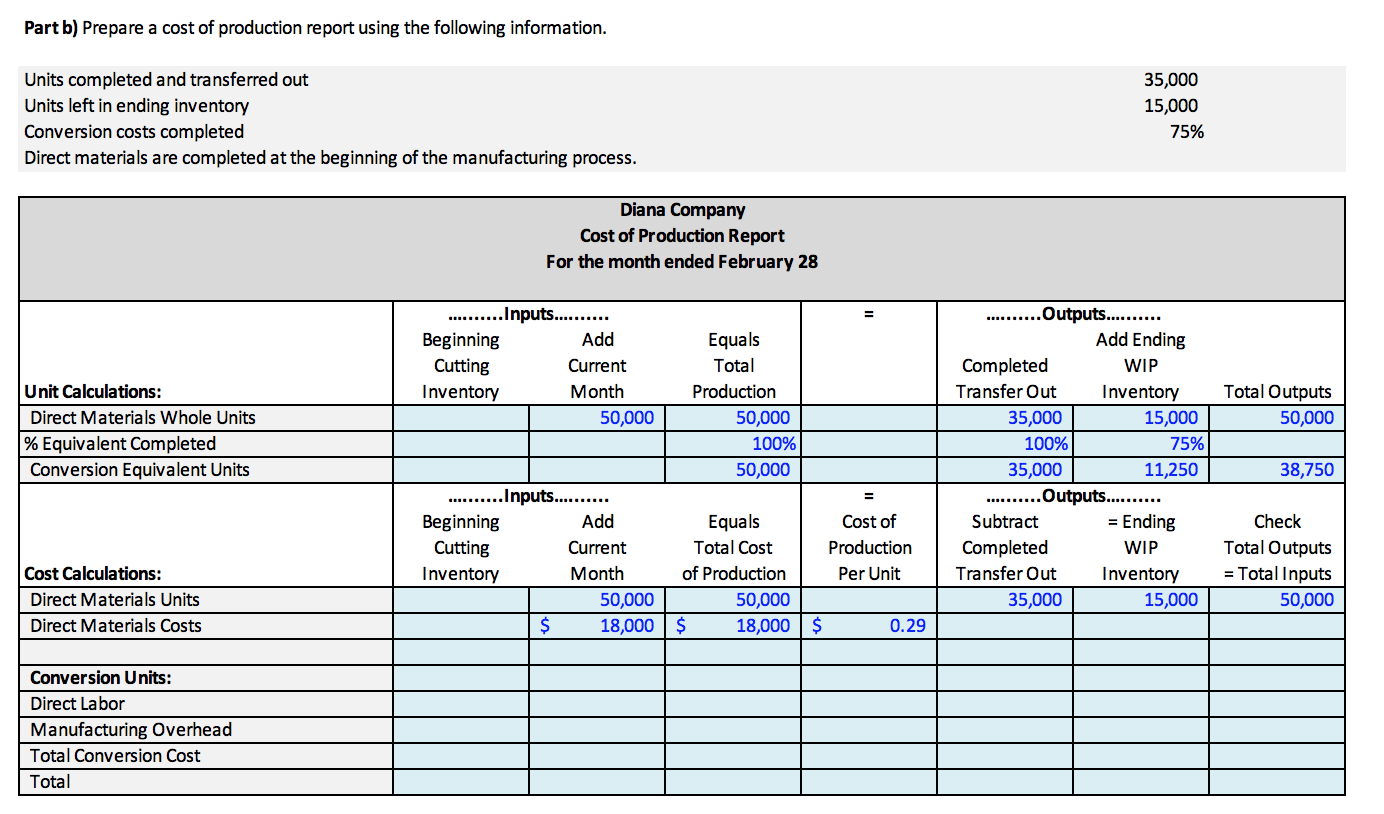Select the 'Direct Materials Whole Units' row label
The height and width of the screenshot is (814, 1384).
pos(143,418)
